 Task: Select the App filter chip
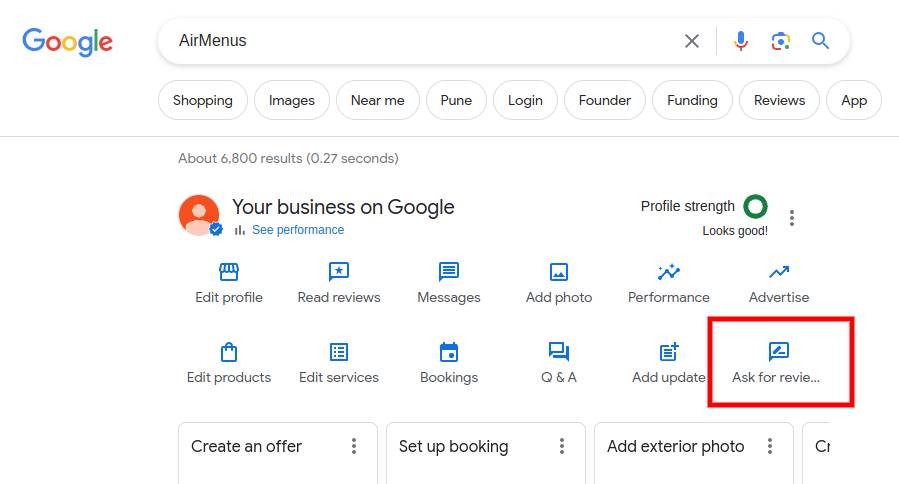[x=854, y=100]
